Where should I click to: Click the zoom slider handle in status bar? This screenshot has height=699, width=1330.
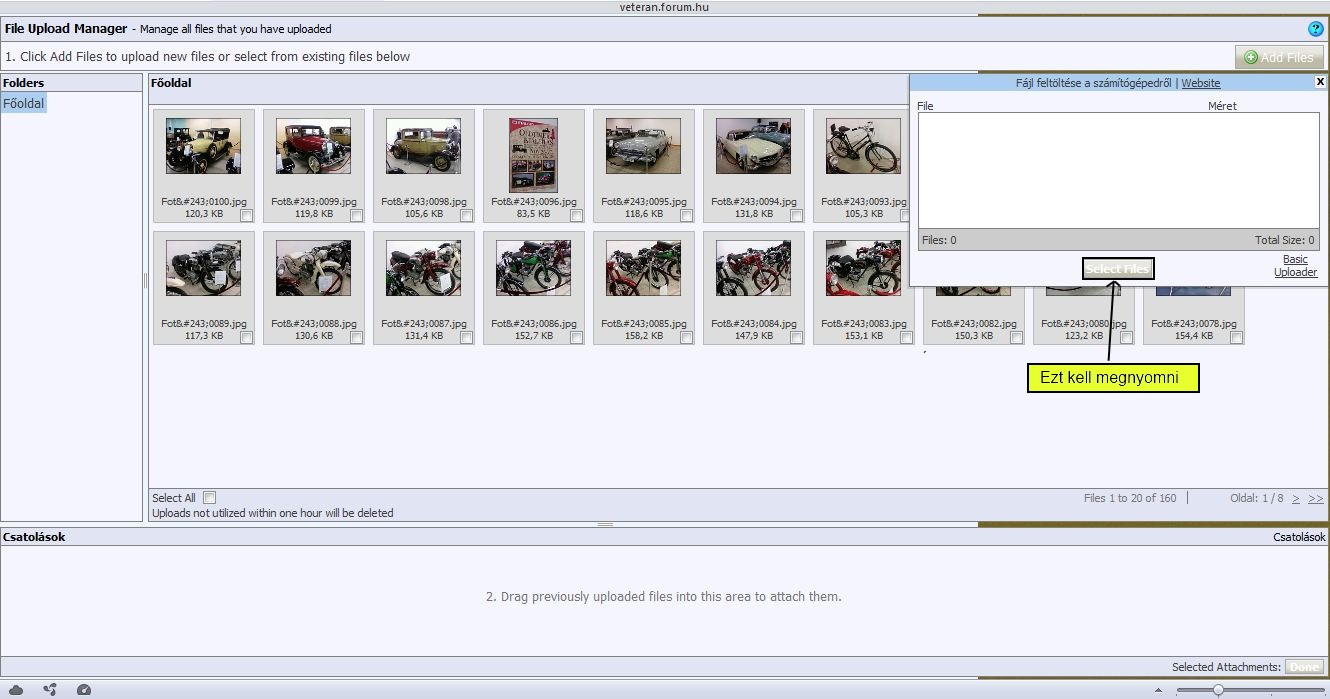(1218, 690)
